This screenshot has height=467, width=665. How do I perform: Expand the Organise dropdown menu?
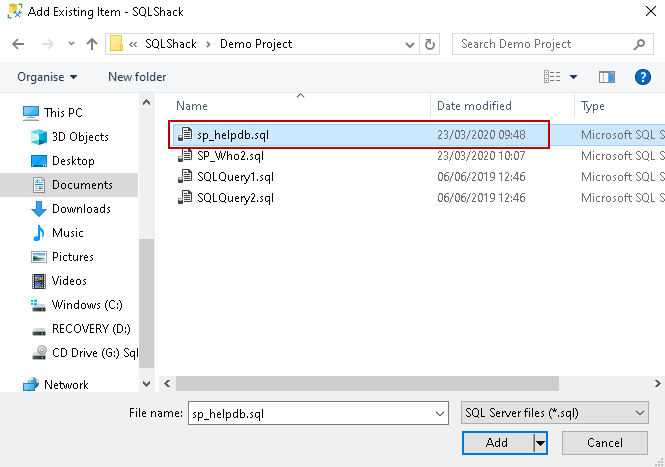(47, 77)
